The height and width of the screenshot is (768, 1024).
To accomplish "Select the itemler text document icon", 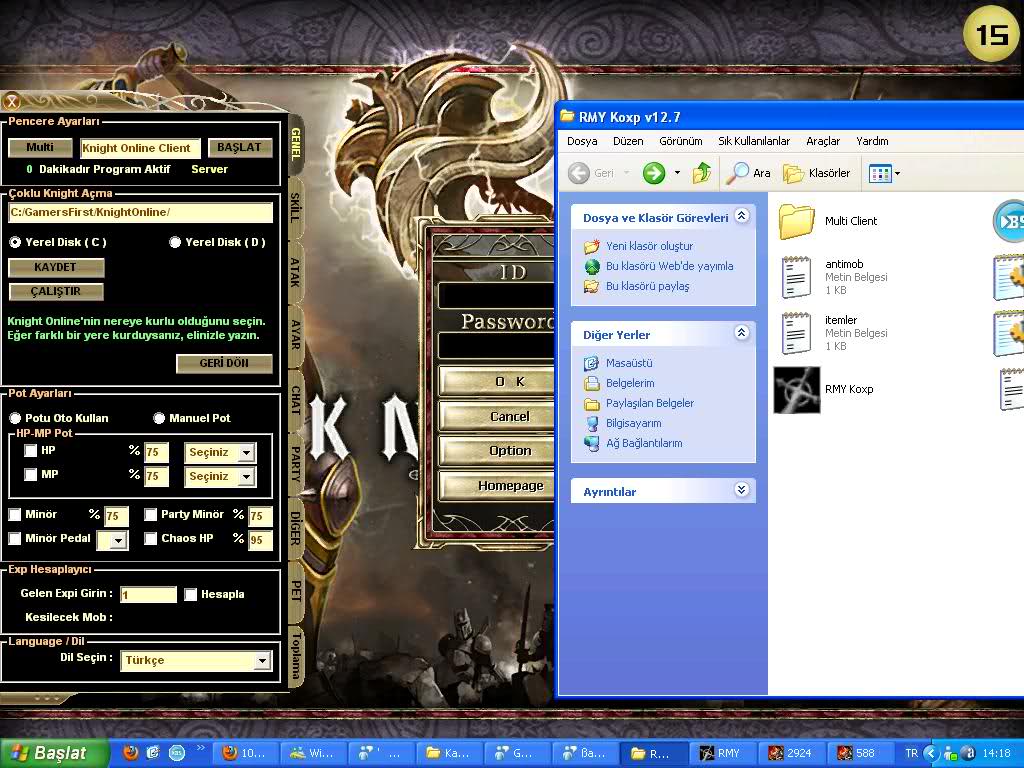I will [x=796, y=333].
